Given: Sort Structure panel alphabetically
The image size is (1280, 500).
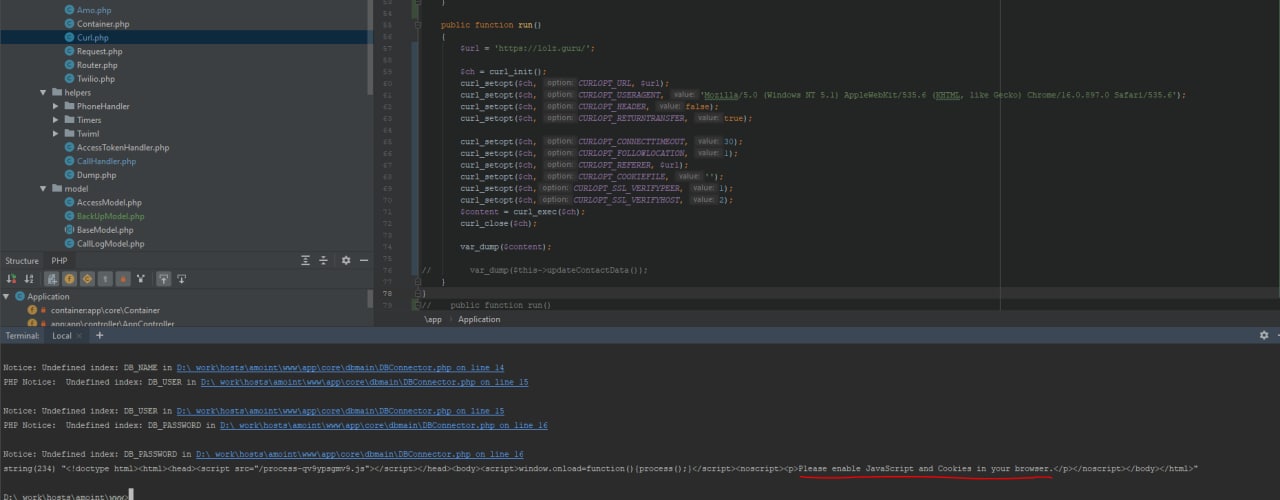Looking at the screenshot, I should (x=29, y=279).
